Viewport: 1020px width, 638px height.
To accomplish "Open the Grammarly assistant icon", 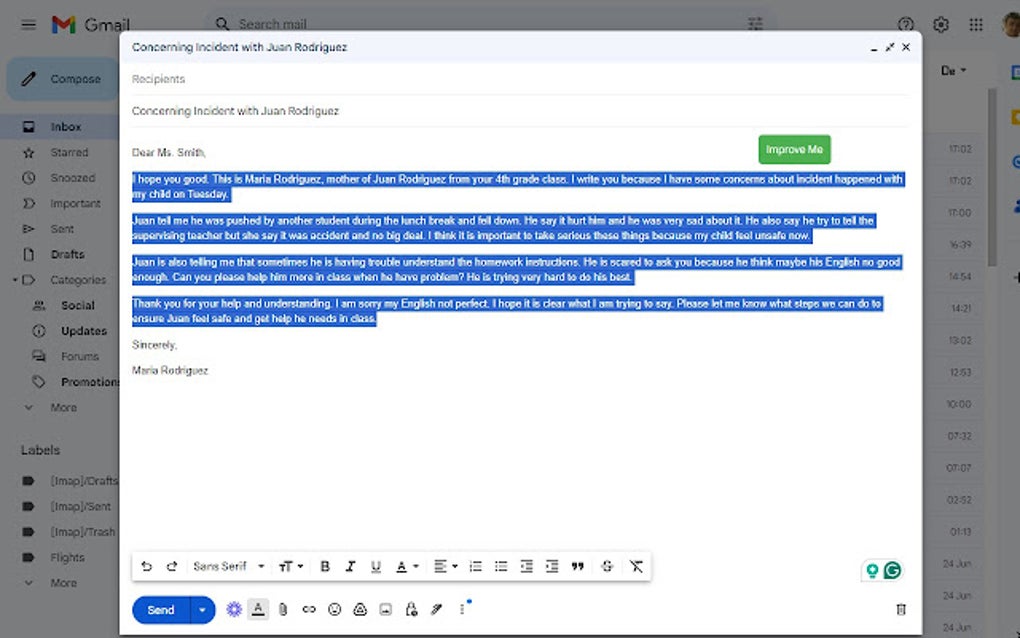I will pyautogui.click(x=890, y=570).
